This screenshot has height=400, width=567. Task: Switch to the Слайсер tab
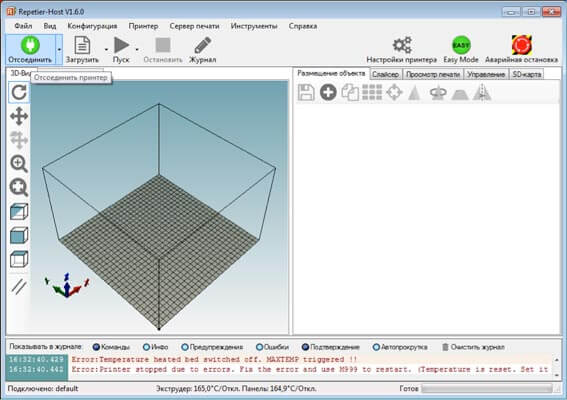click(385, 74)
